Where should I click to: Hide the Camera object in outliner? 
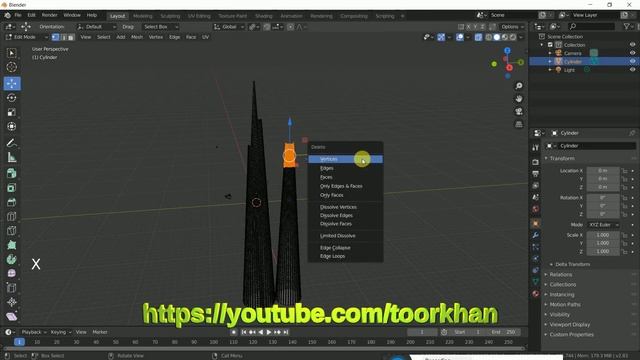(x=632, y=53)
